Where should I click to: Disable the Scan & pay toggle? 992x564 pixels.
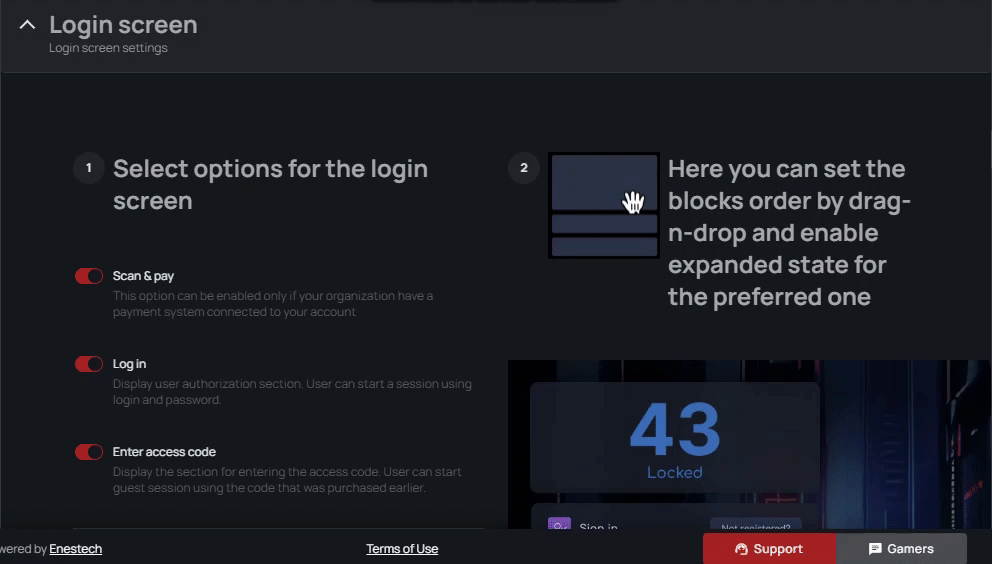click(x=89, y=276)
